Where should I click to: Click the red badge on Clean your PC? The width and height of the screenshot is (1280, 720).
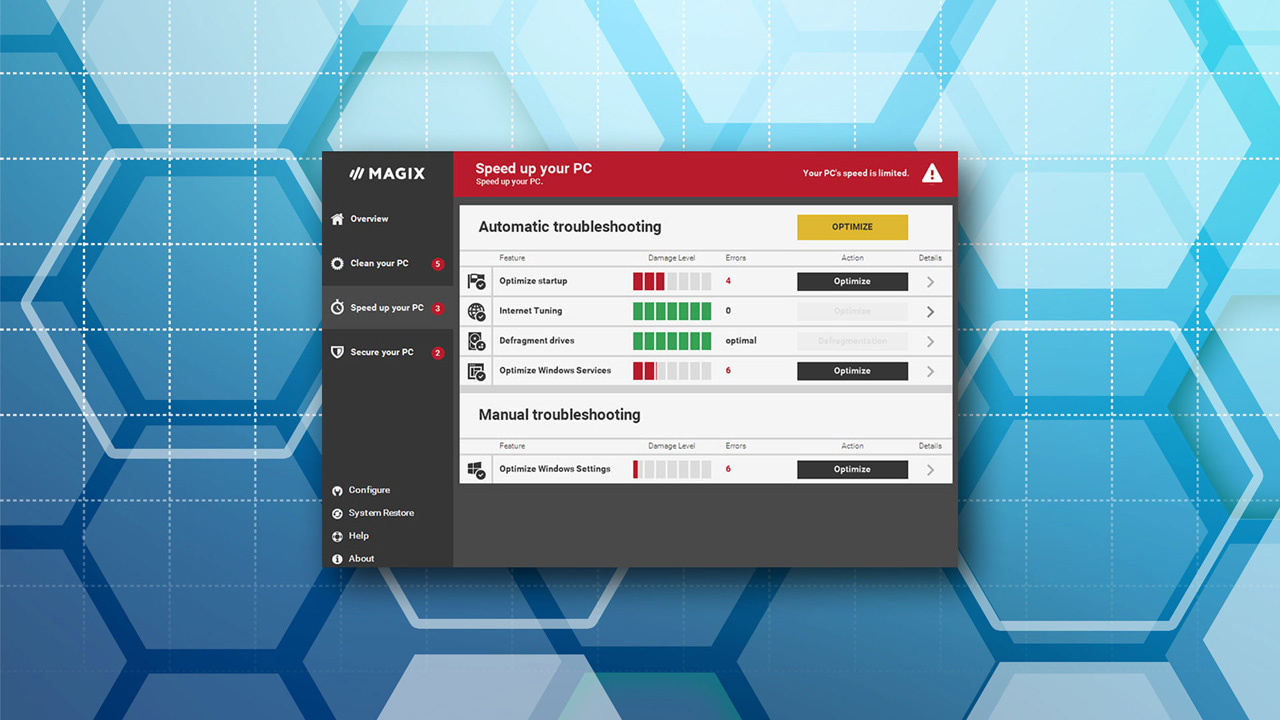click(x=438, y=264)
